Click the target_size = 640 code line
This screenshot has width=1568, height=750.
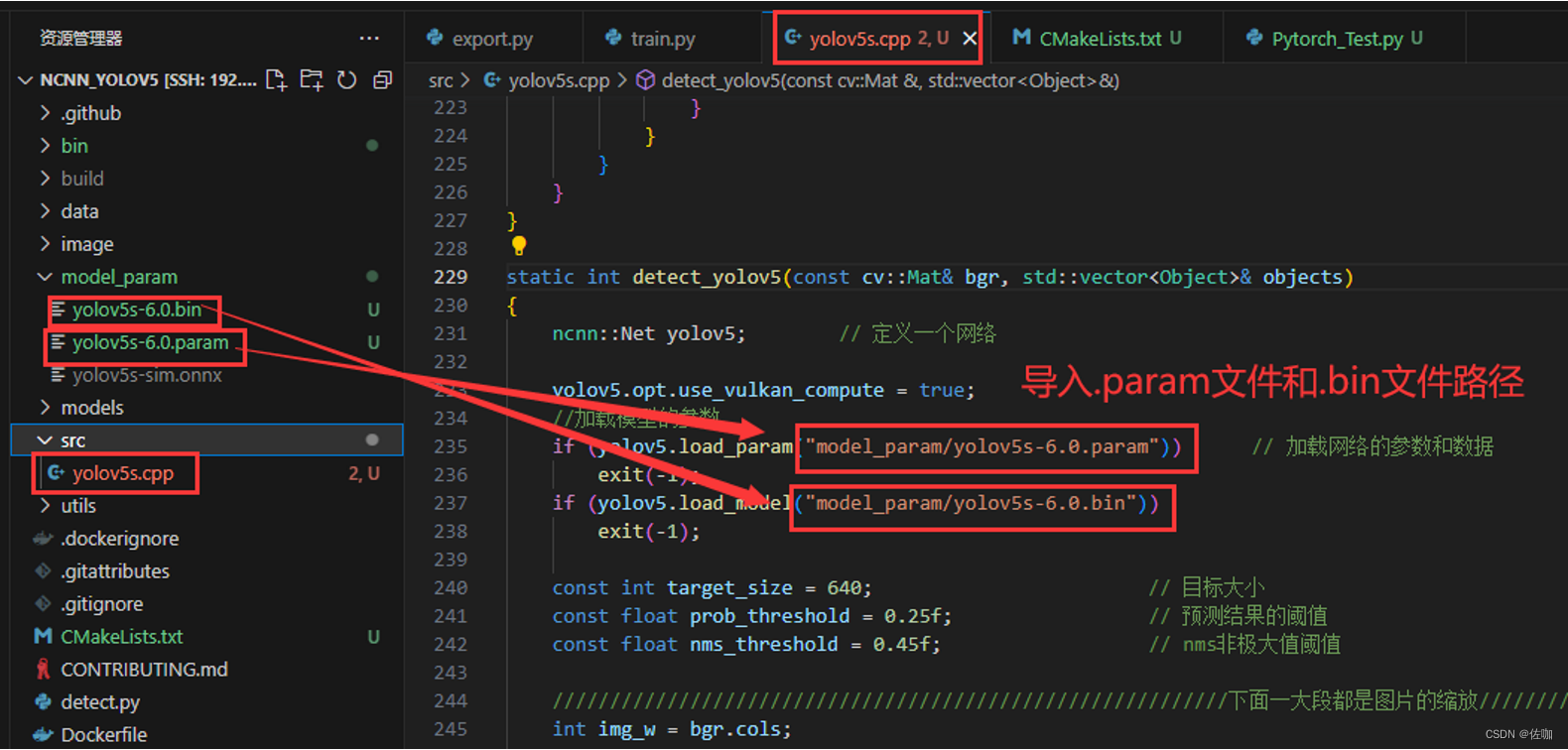pyautogui.click(x=713, y=588)
